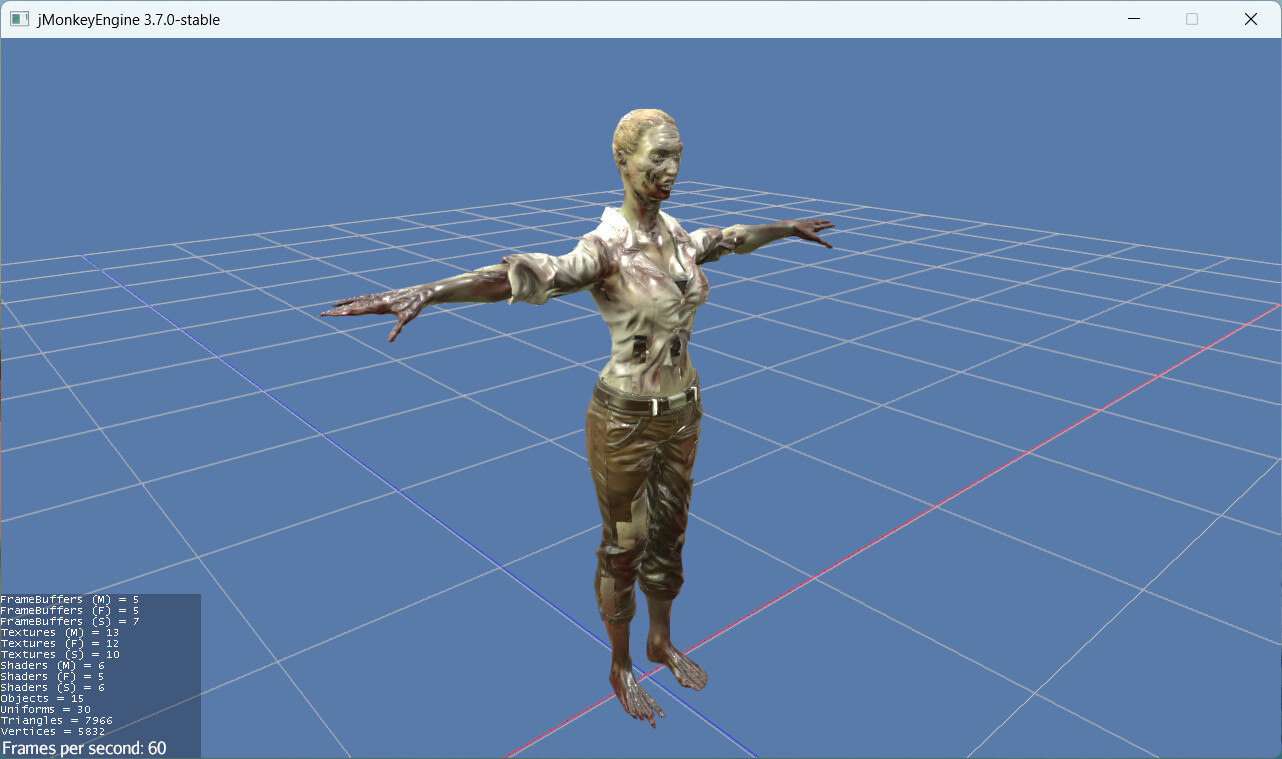Click the zombie model's head
This screenshot has height=759, width=1282.
(648, 155)
